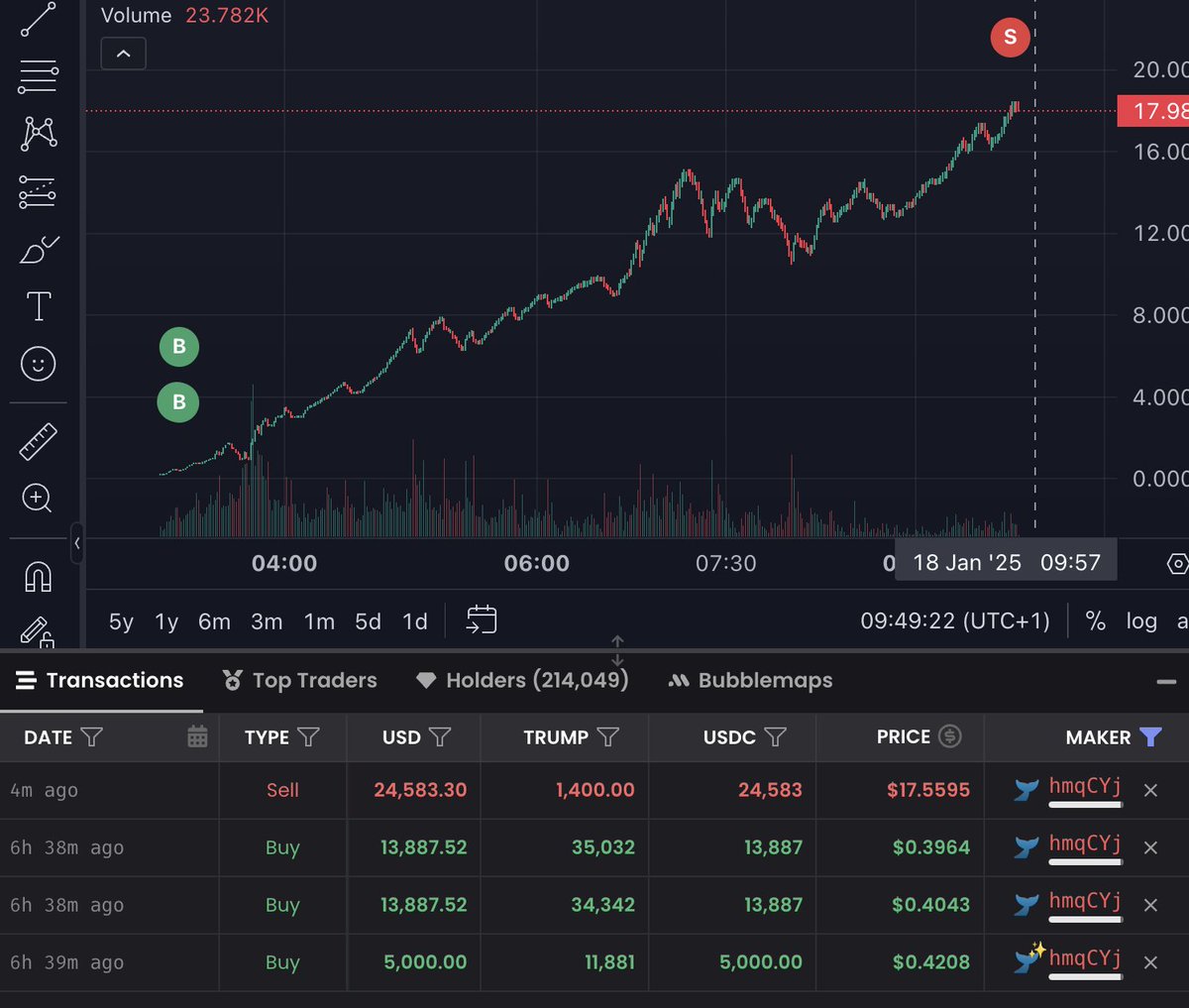
Task: Click the 35,032 TRUMP amount
Action: (603, 847)
